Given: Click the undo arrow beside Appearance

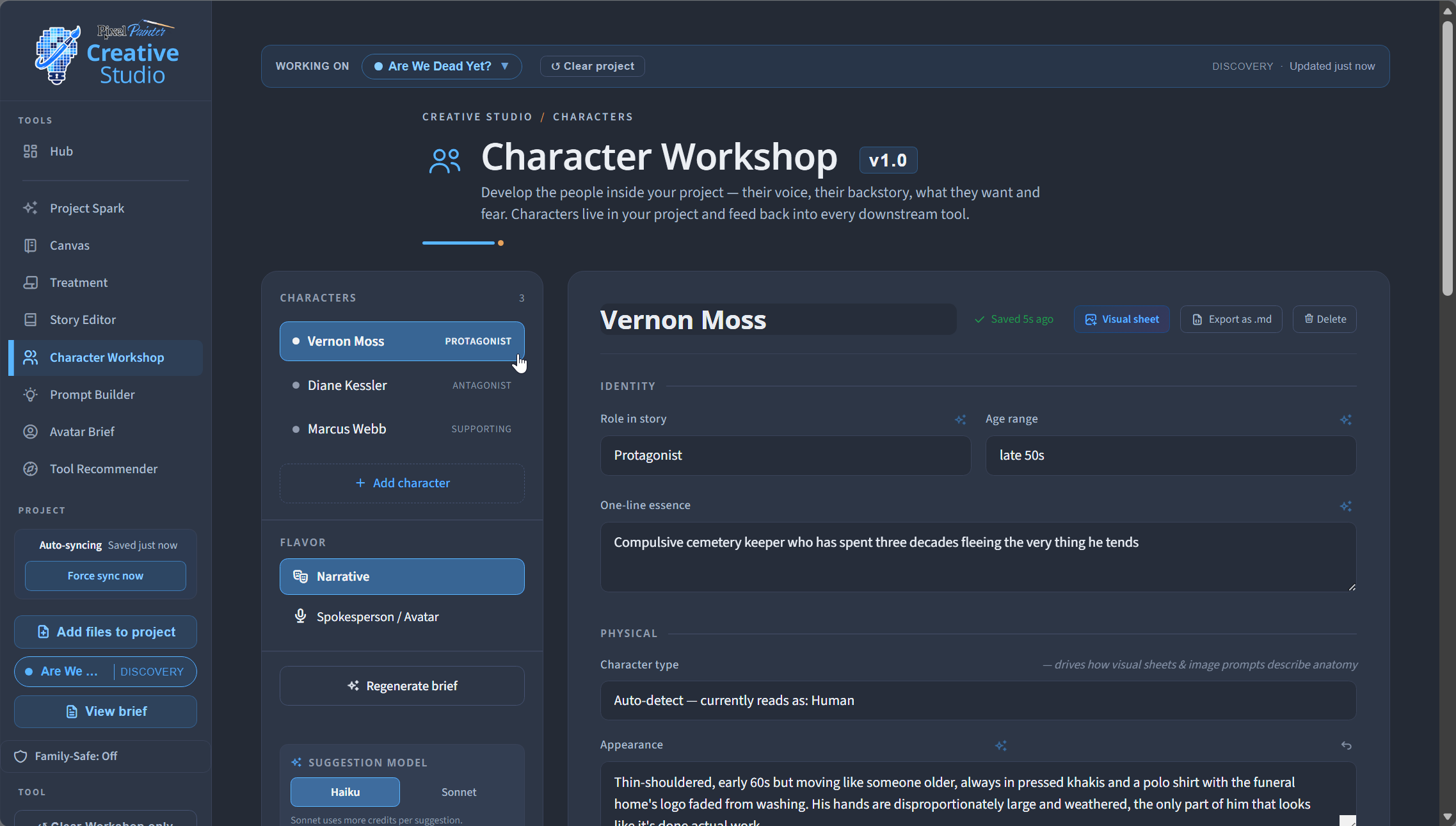Looking at the screenshot, I should [x=1346, y=745].
